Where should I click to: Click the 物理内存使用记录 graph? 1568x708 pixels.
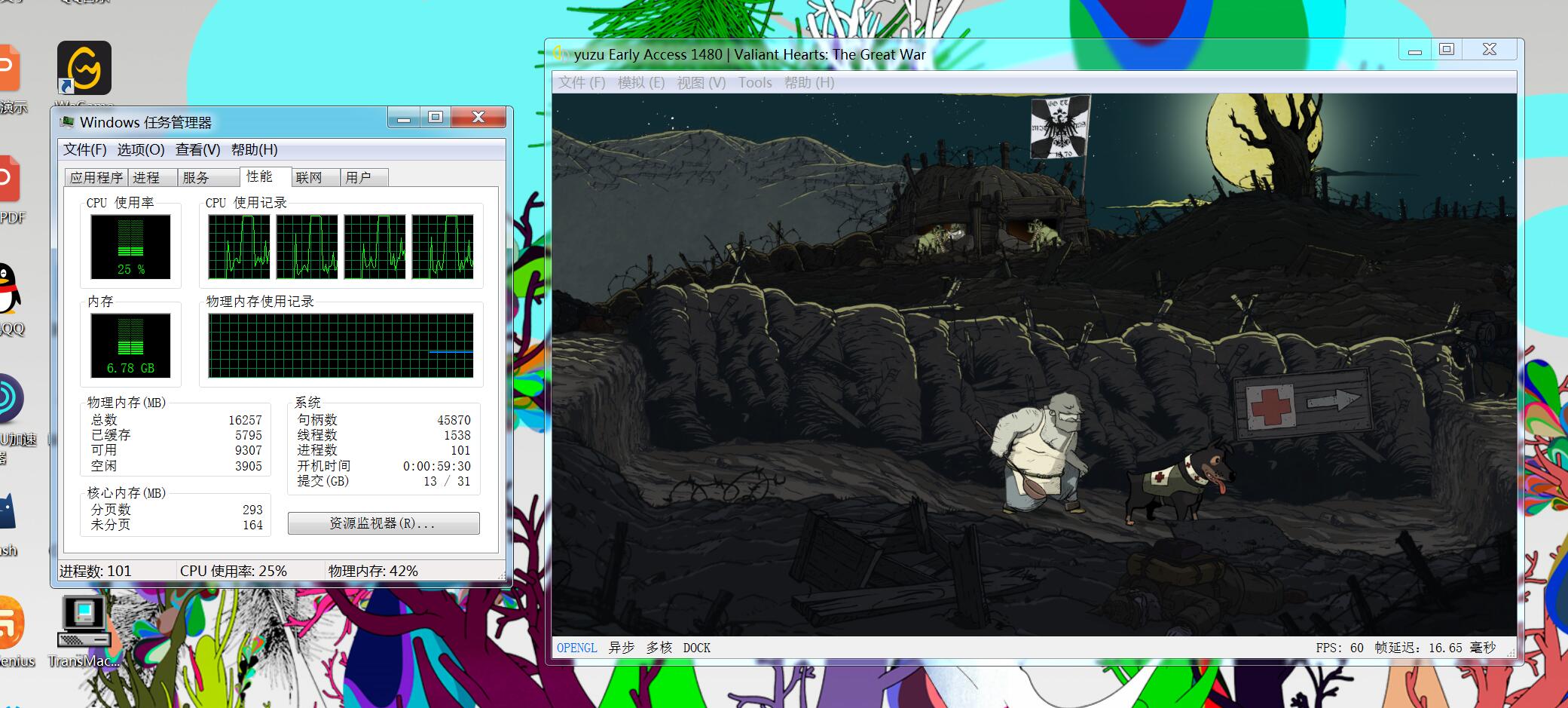tap(341, 345)
